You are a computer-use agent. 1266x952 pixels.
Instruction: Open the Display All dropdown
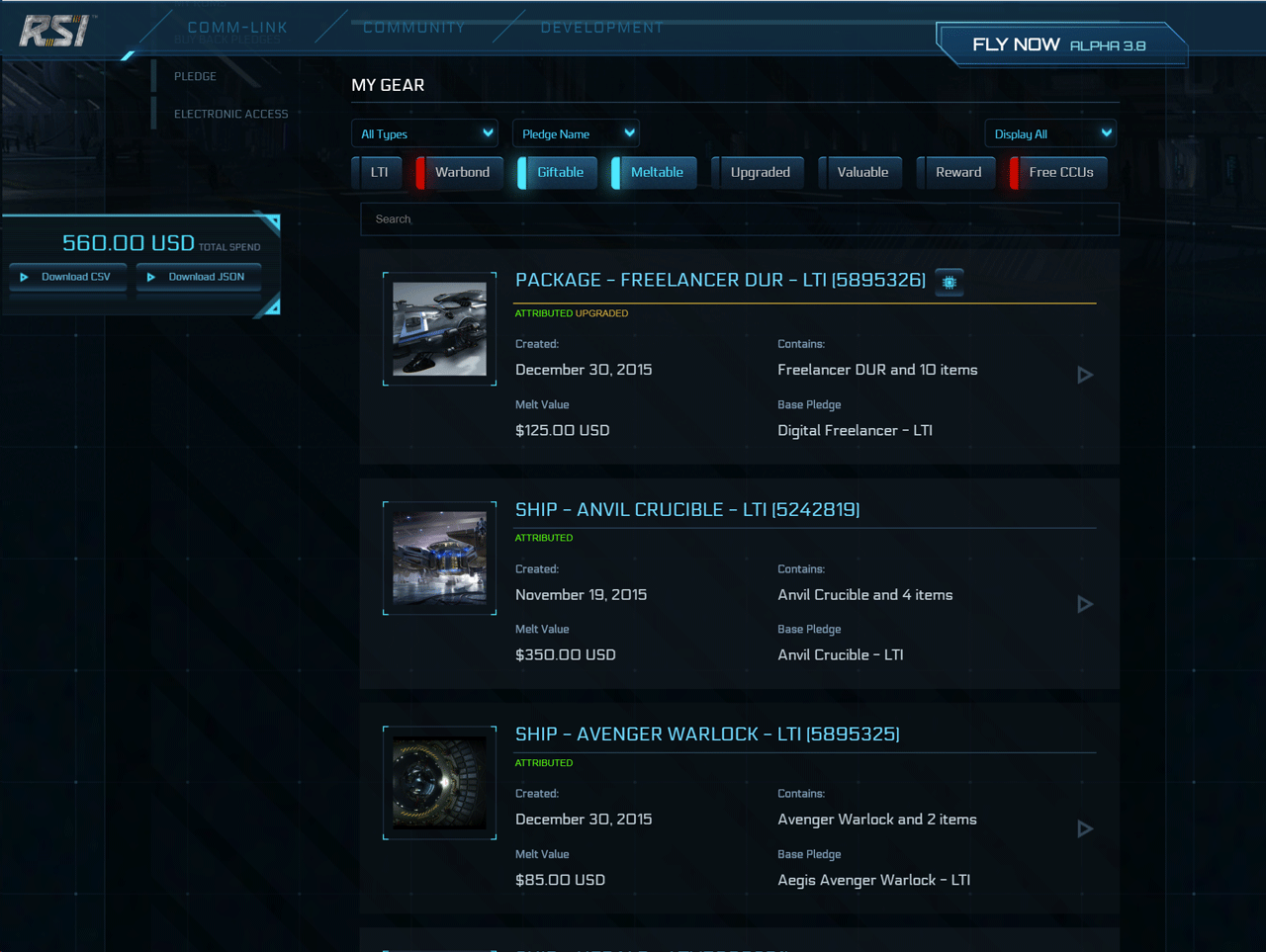click(1051, 133)
